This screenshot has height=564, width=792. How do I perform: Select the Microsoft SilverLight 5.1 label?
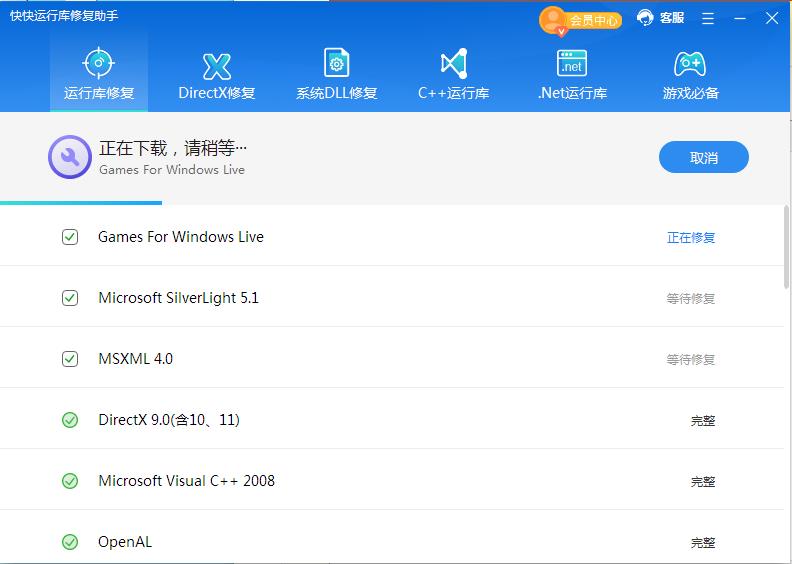(178, 298)
